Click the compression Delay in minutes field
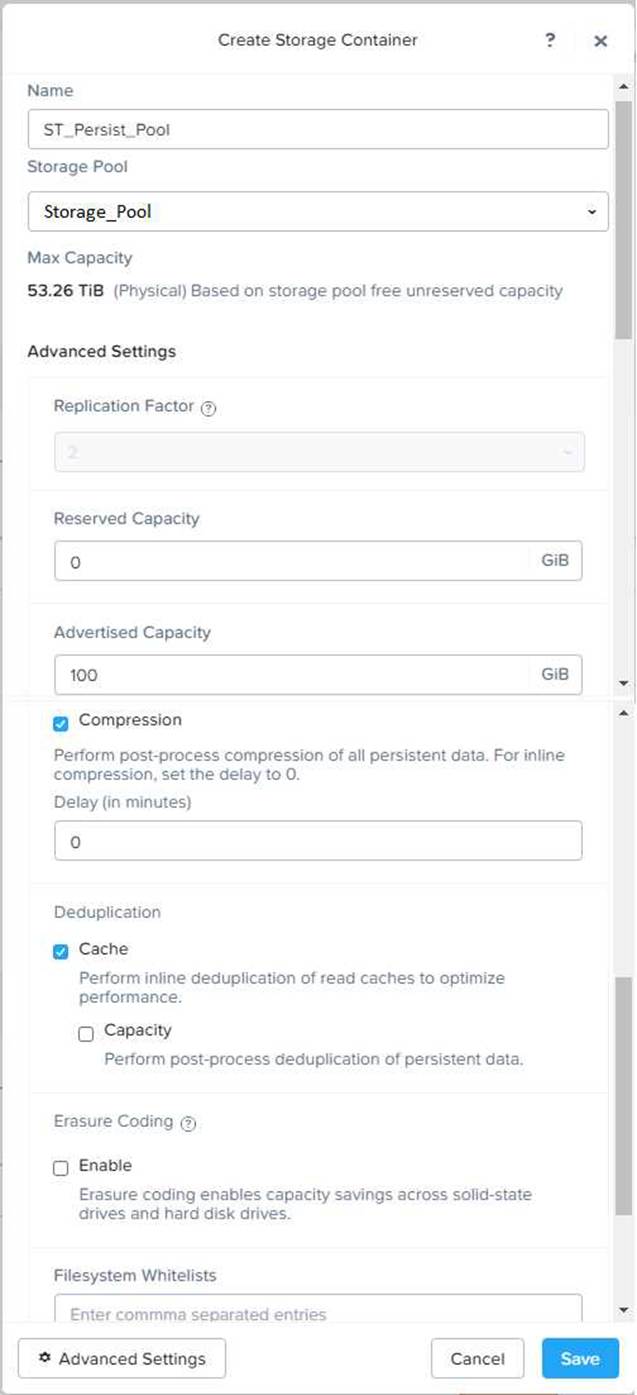The image size is (637, 1395). (x=318, y=842)
